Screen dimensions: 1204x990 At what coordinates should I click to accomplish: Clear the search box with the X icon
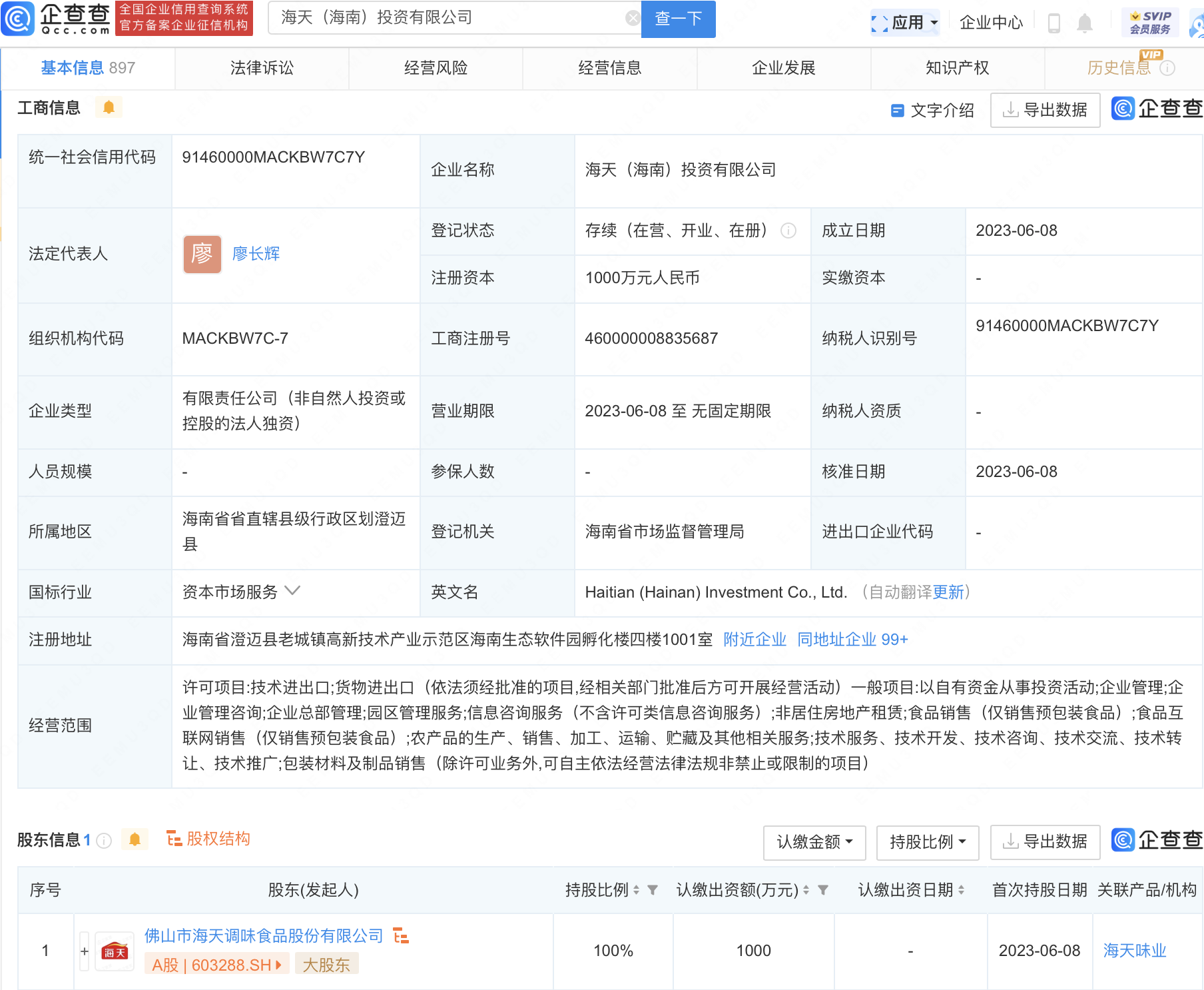pyautogui.click(x=633, y=18)
